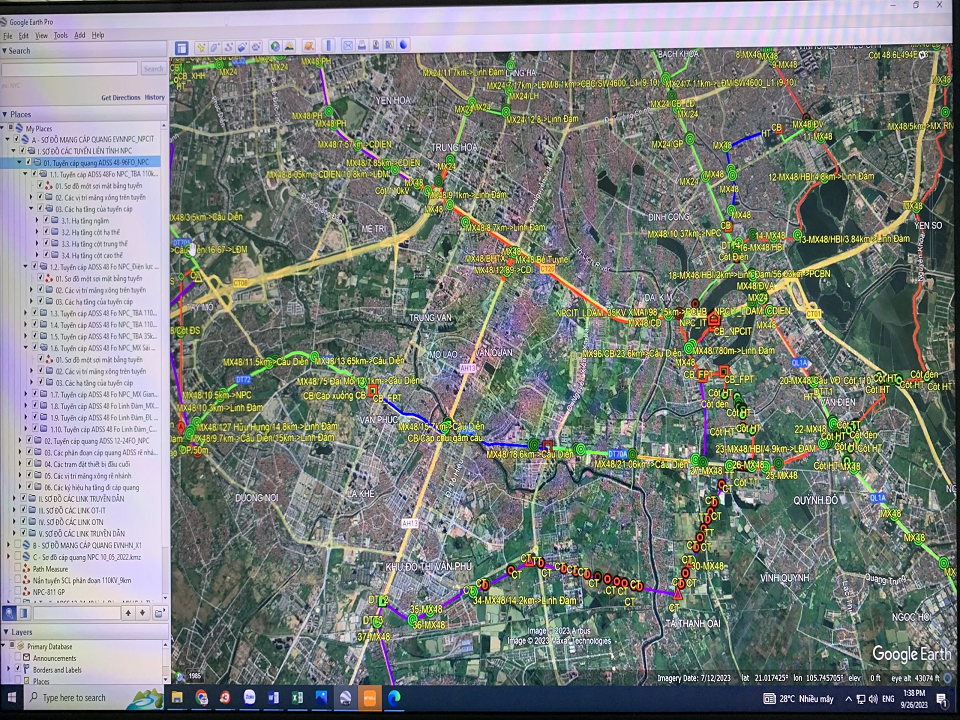Image resolution: width=960 pixels, height=720 pixels.
Task: Click the Add Placemark toolbar icon
Action: [x=201, y=47]
